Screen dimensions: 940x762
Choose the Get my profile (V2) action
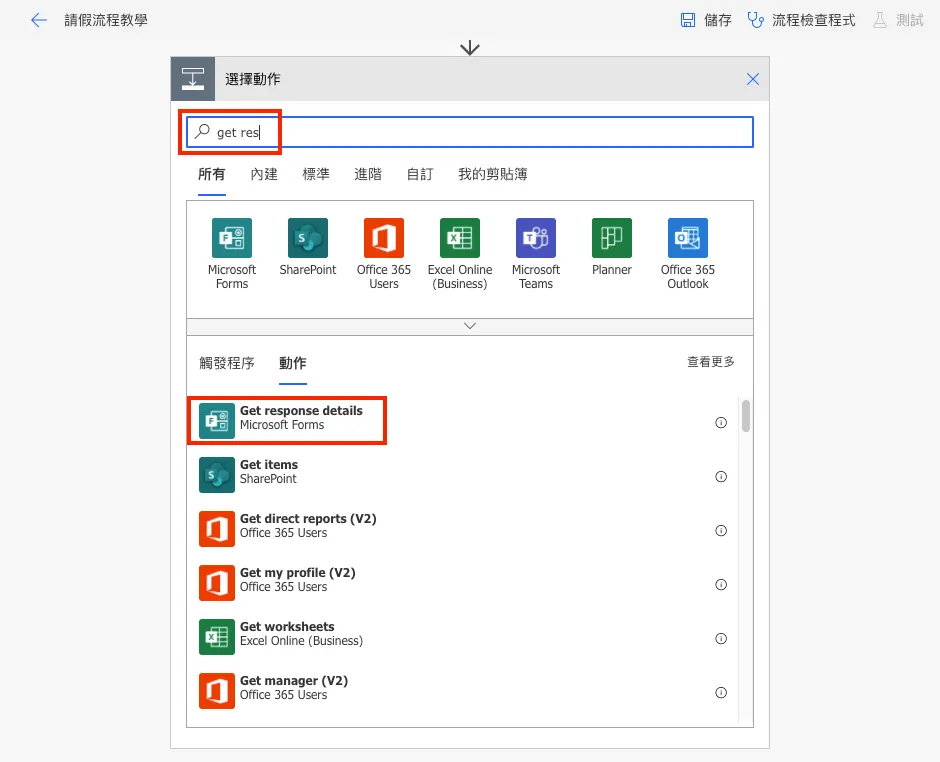(462, 583)
